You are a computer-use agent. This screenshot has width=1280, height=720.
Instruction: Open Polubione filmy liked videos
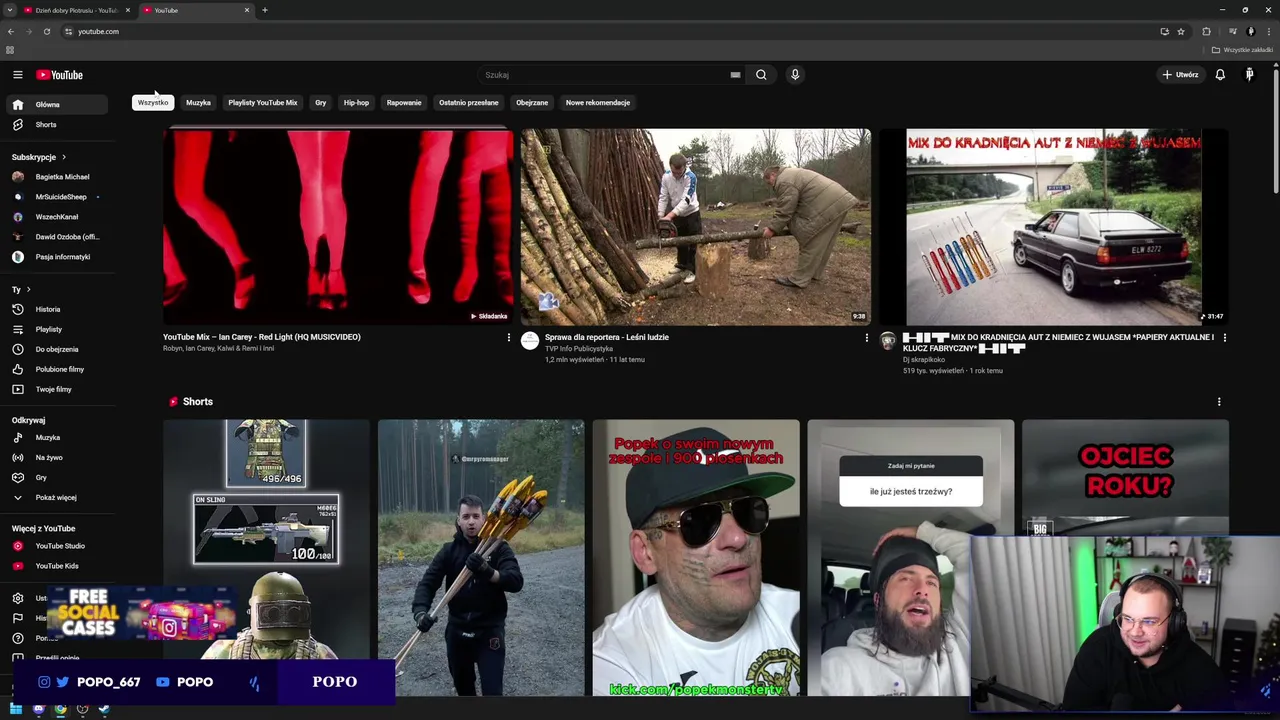[x=56, y=369]
